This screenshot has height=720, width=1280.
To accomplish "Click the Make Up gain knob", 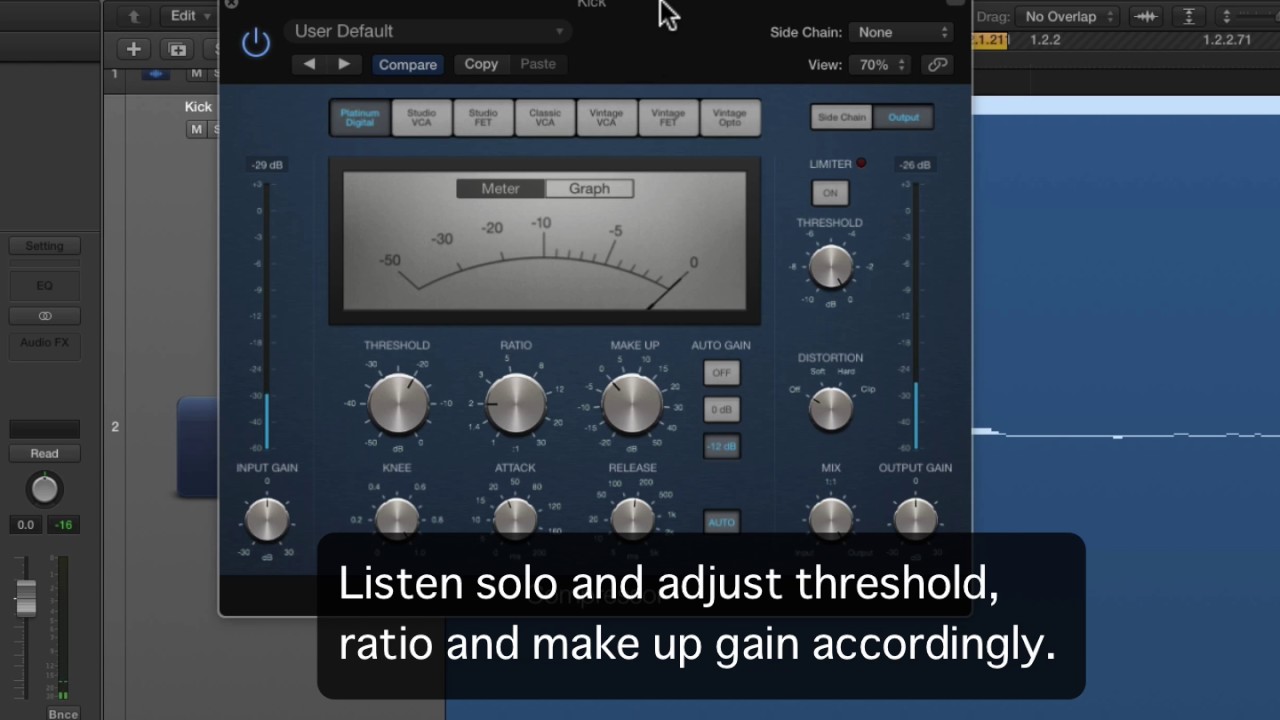I will (x=633, y=402).
